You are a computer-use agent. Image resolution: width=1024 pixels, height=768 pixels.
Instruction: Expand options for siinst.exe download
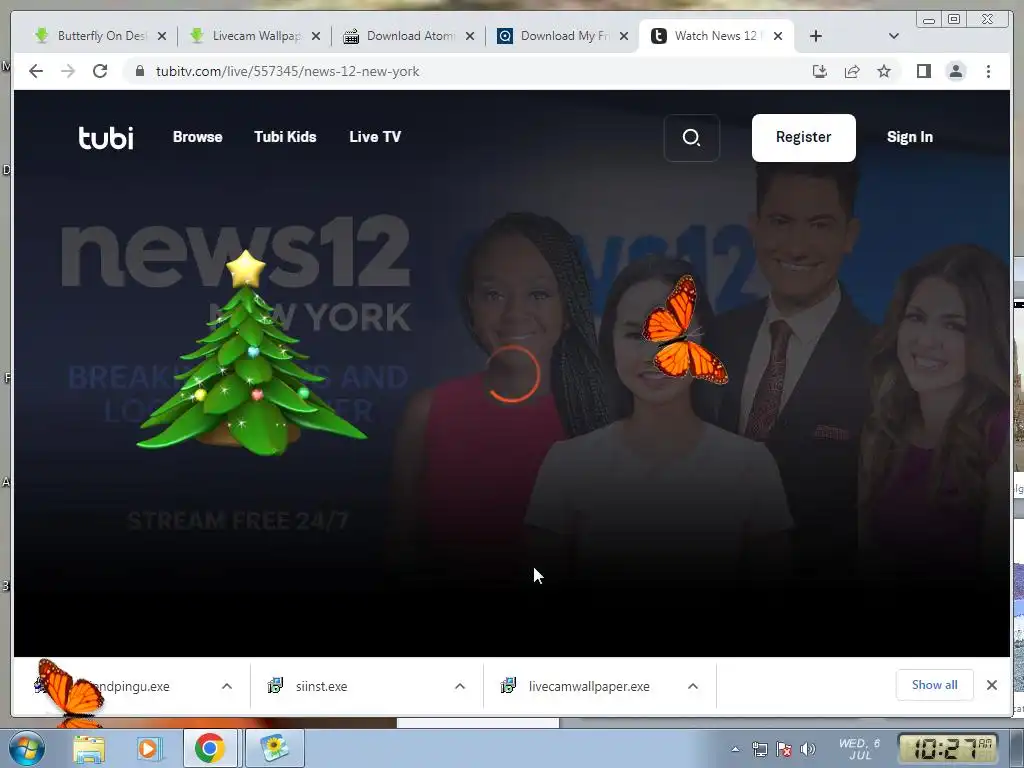pos(460,686)
